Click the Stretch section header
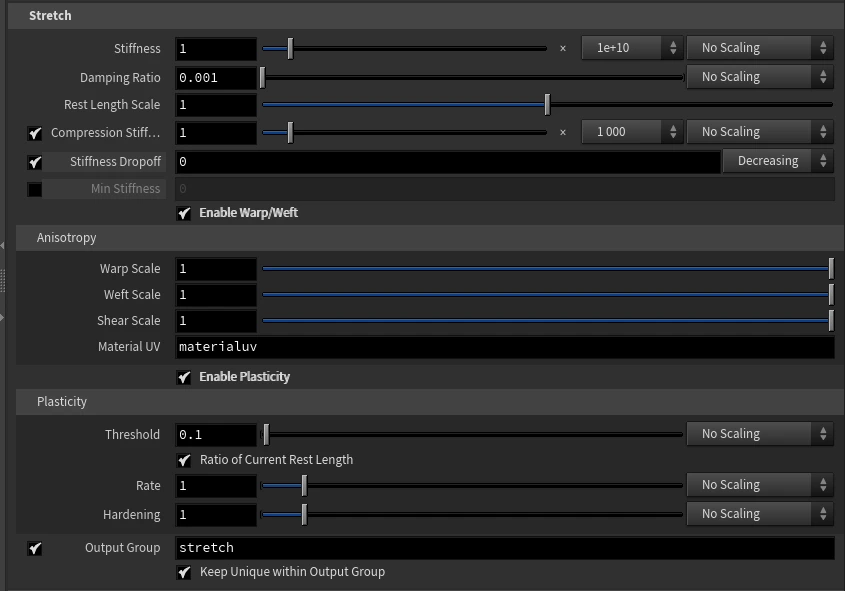This screenshot has height=591, width=845. (426, 16)
